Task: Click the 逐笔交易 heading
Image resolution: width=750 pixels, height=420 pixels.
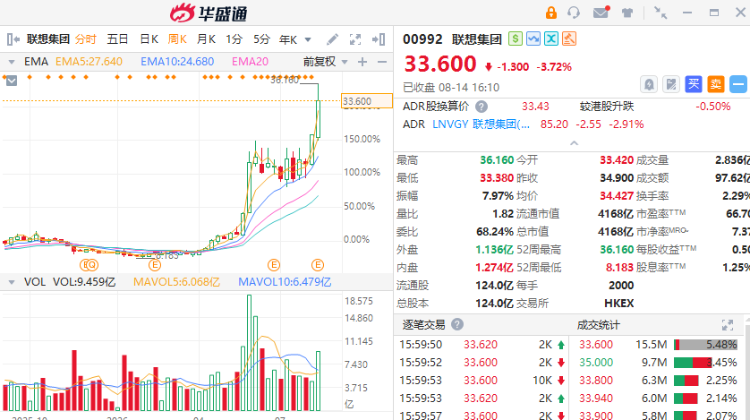Action: 424,325
